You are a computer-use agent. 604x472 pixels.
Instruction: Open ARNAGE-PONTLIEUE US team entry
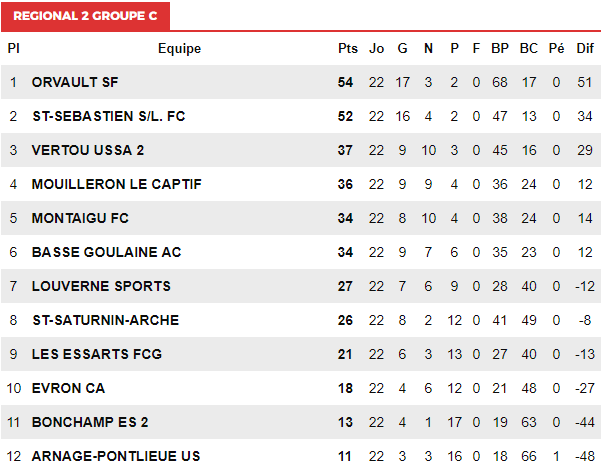point(116,456)
